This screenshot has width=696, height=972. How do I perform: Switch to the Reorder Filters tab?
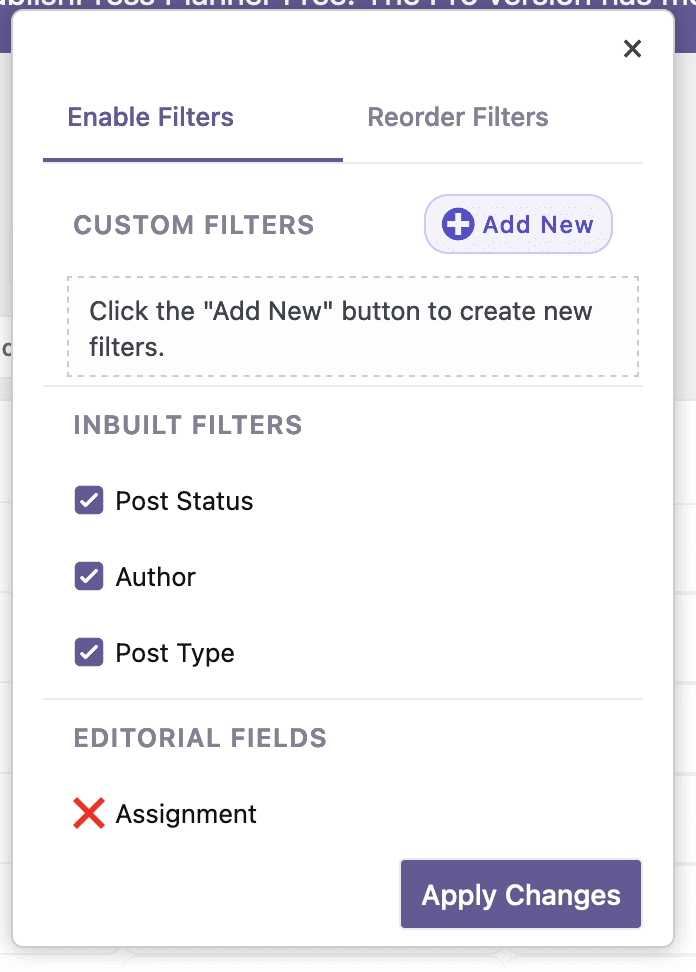tap(458, 117)
